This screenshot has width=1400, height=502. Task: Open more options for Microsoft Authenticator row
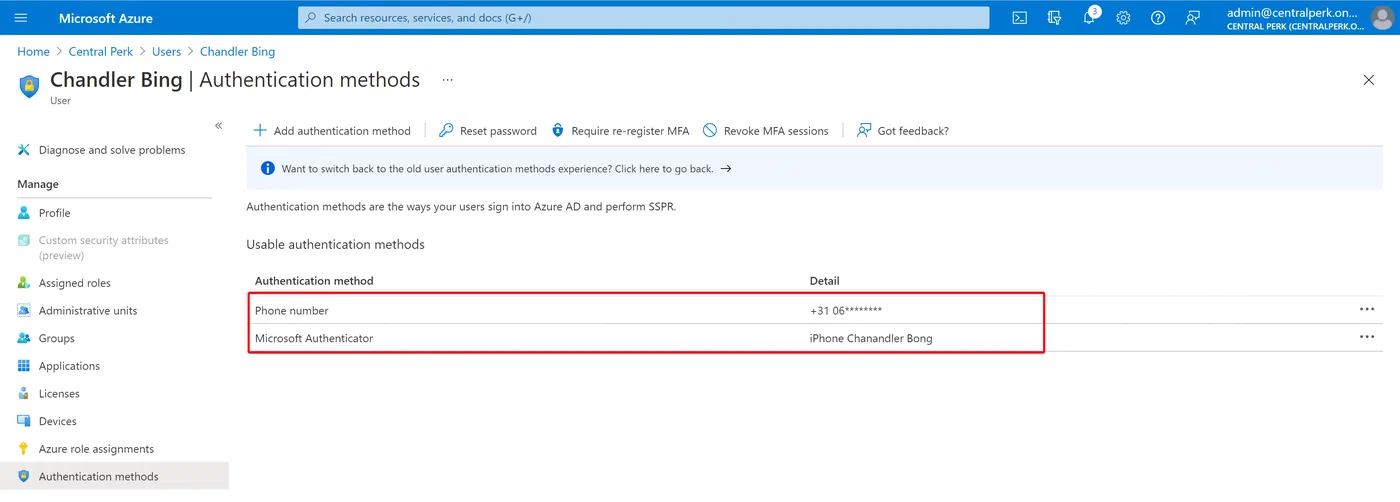coord(1367,337)
